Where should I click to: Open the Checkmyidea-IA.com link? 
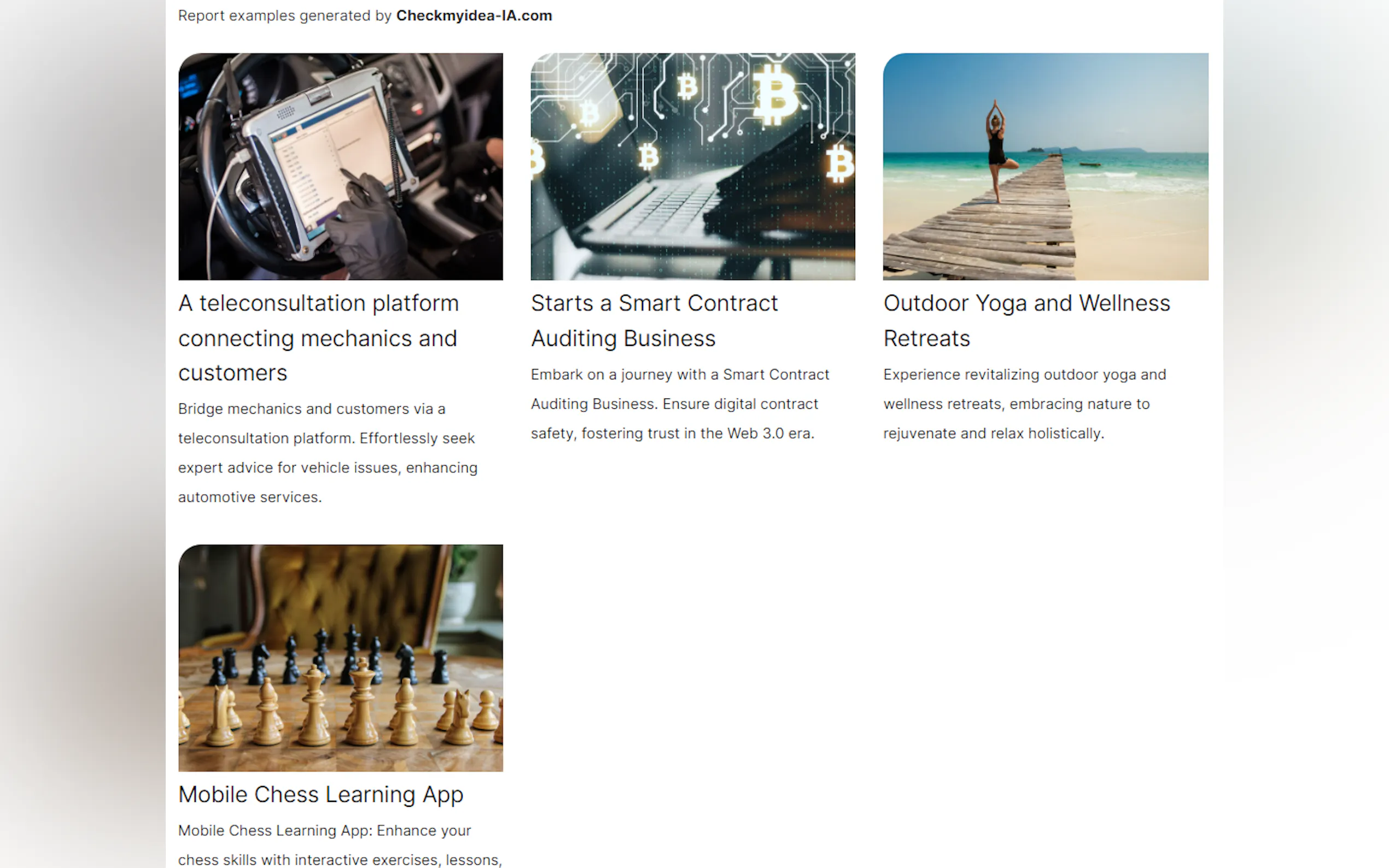click(x=473, y=15)
